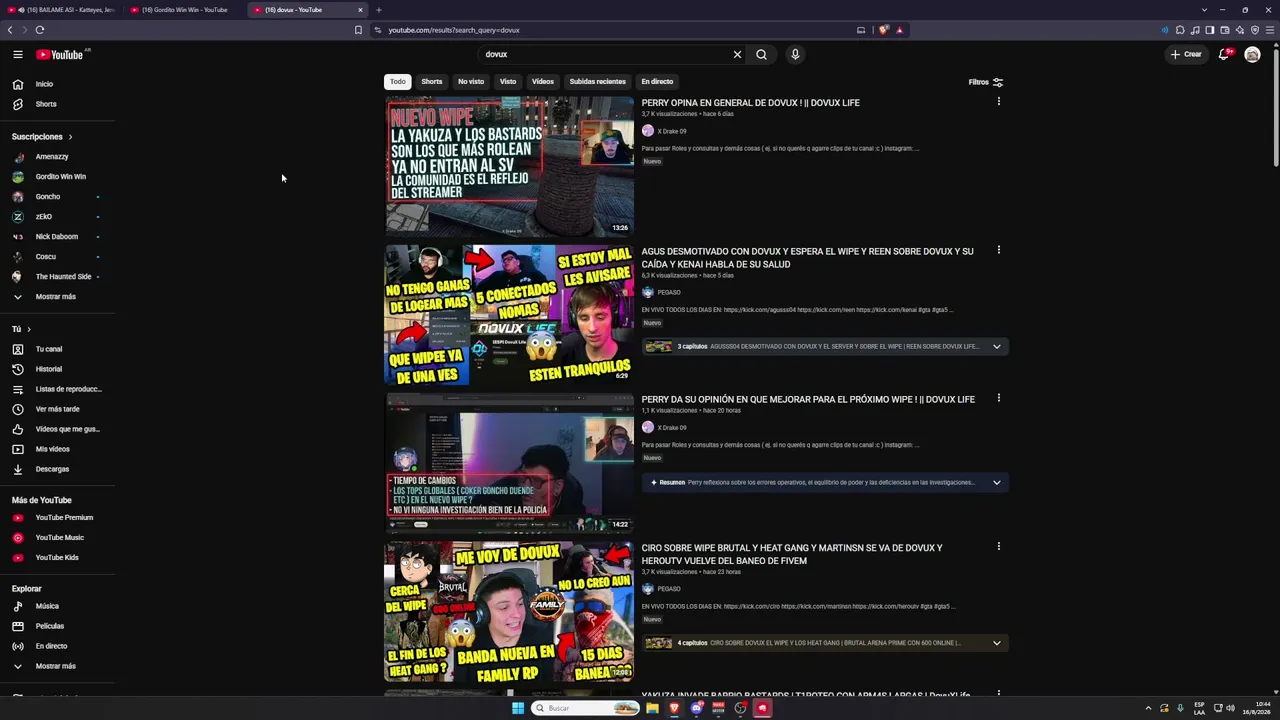Viewport: 1280px width, 720px height.
Task: Open the PEGASO channel under Agus video
Action: [x=669, y=292]
